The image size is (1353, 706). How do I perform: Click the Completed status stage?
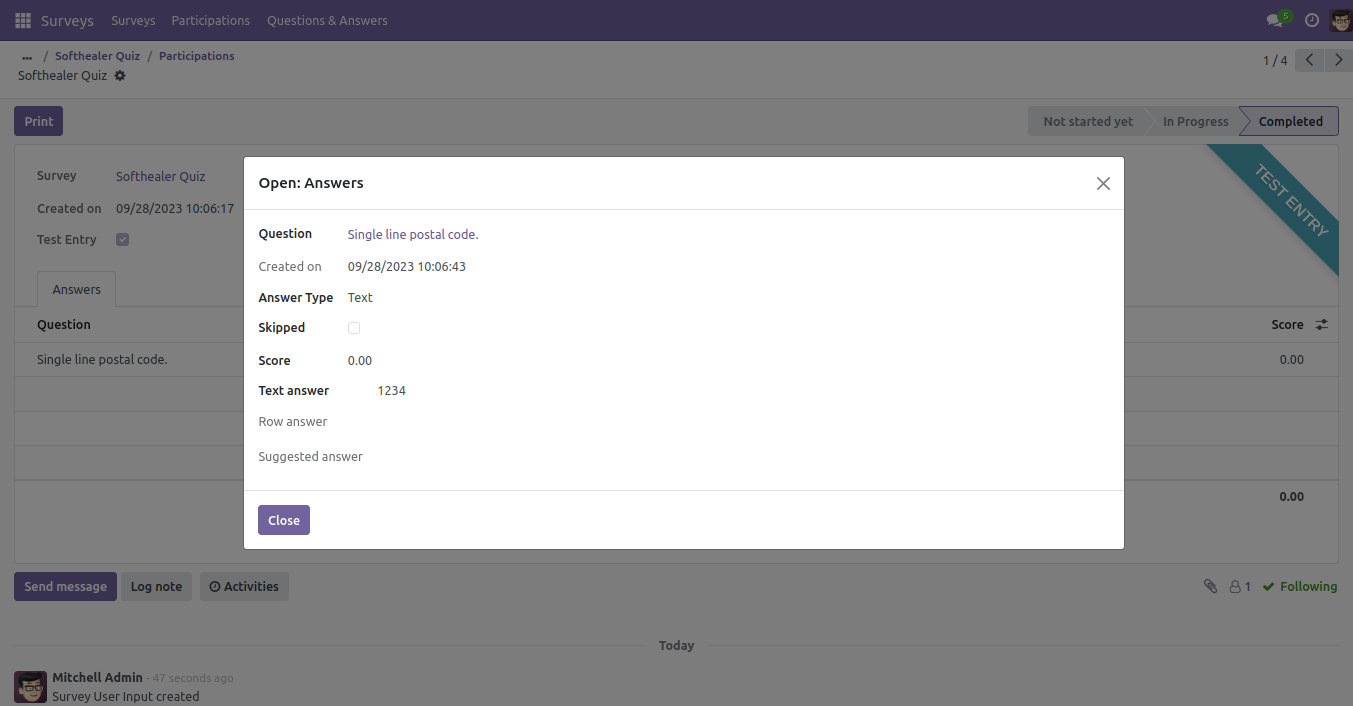(1290, 121)
